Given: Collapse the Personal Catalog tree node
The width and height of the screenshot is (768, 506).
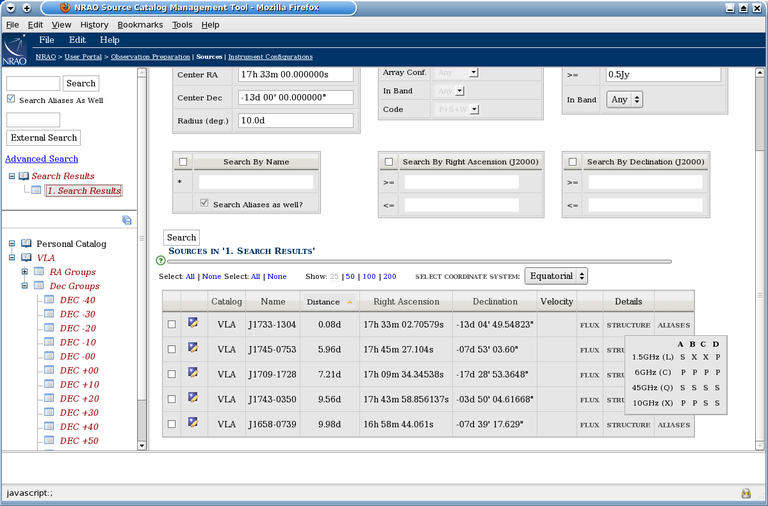Looking at the screenshot, I should coord(12,243).
